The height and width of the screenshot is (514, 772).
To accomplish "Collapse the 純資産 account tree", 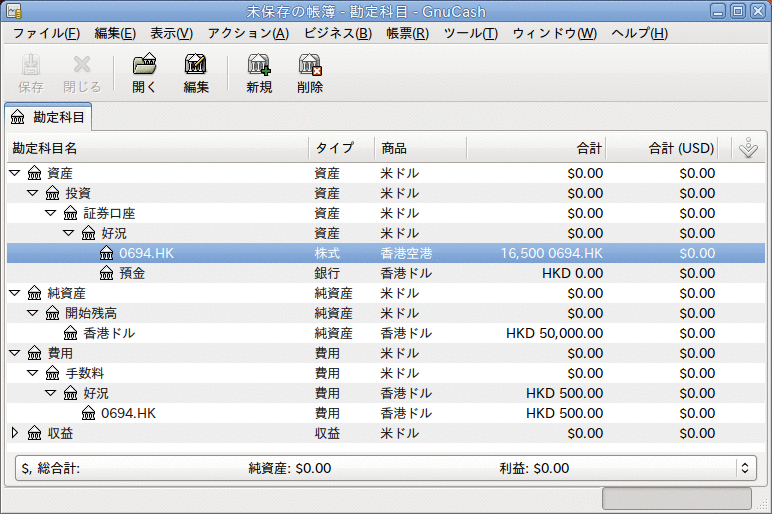I will pos(15,293).
